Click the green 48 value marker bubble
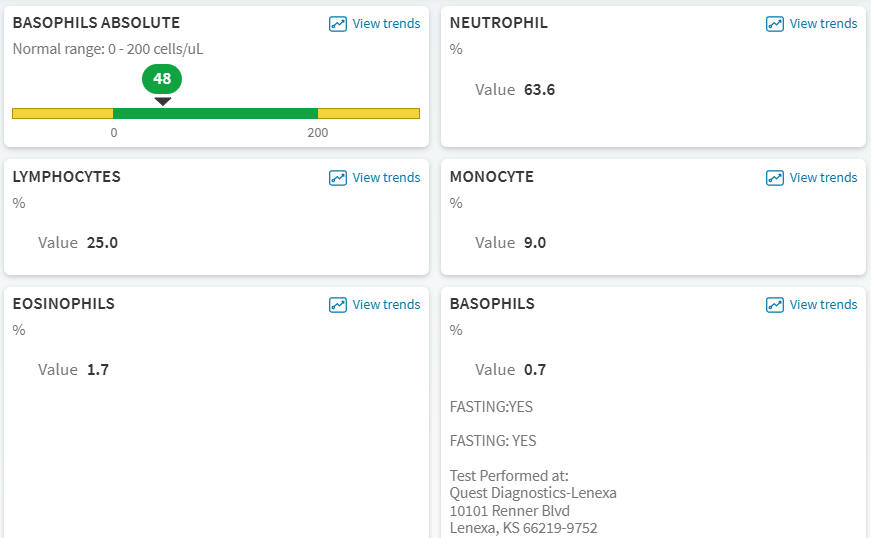The width and height of the screenshot is (871, 538). [162, 79]
